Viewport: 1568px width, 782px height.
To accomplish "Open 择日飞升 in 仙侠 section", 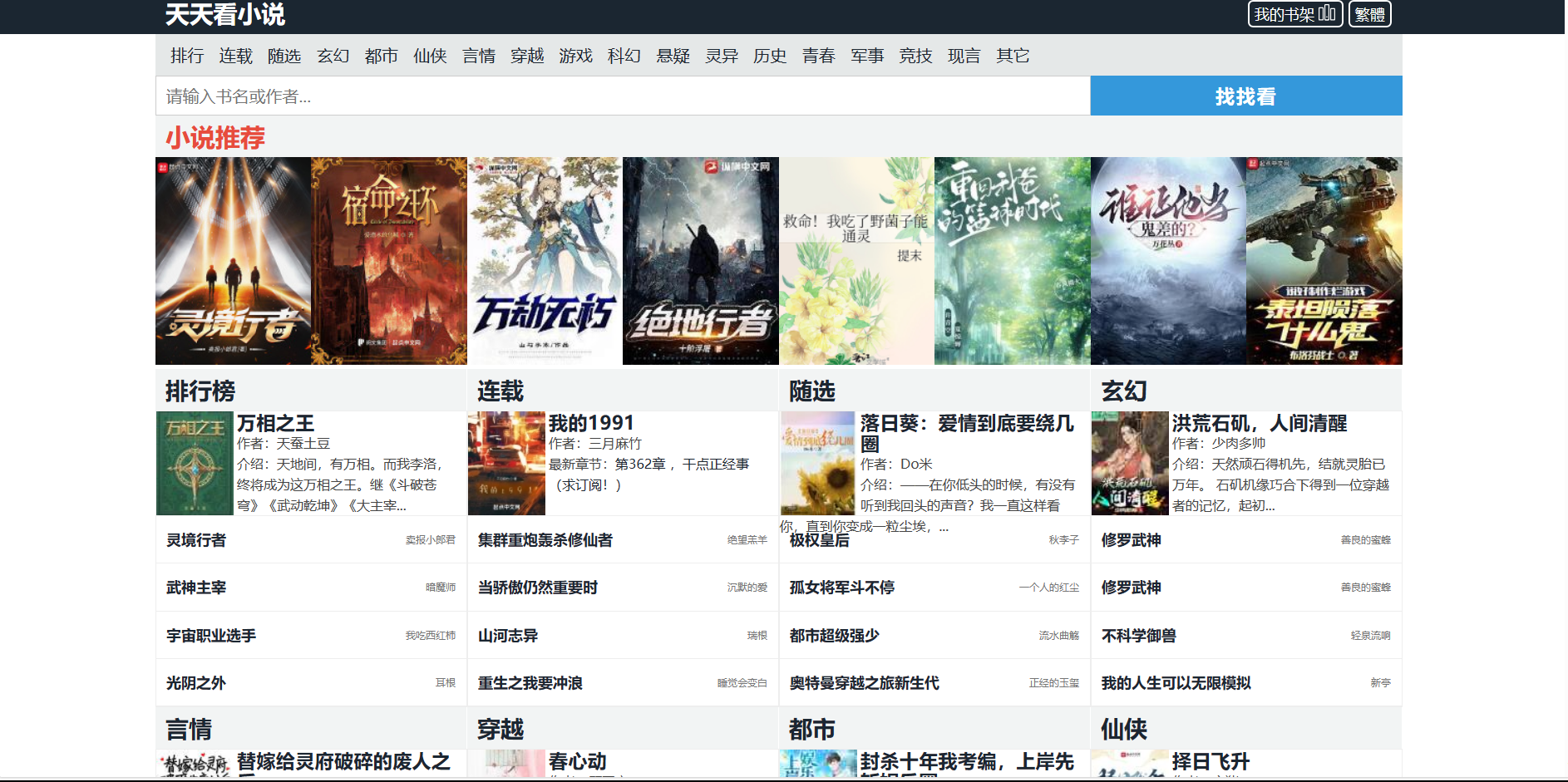I will click(x=1211, y=761).
